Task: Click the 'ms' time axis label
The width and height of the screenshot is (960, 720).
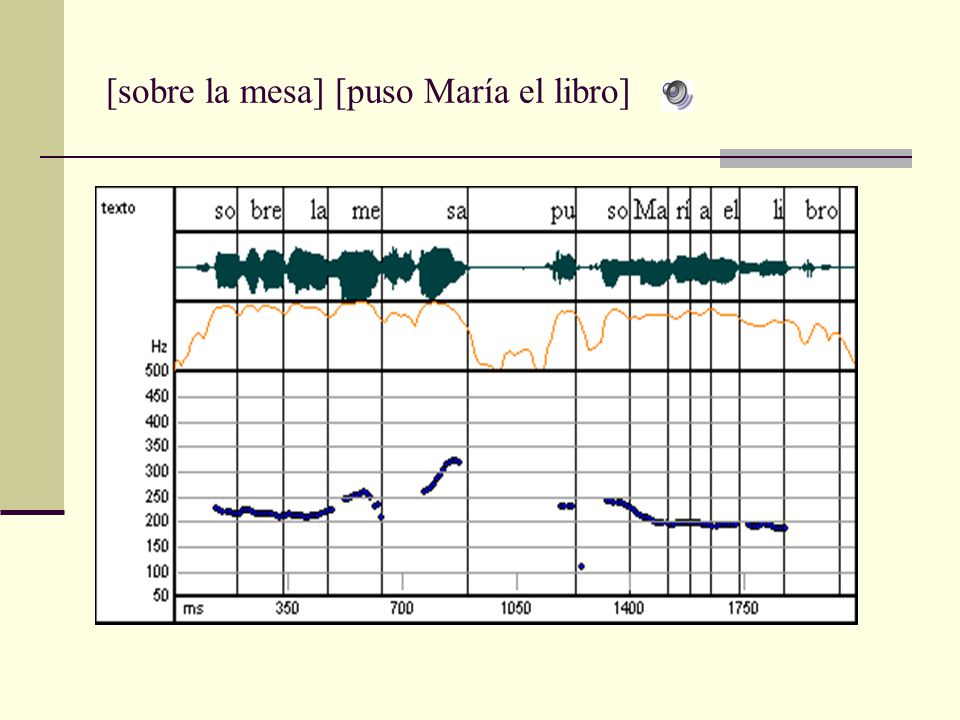Action: click(193, 609)
